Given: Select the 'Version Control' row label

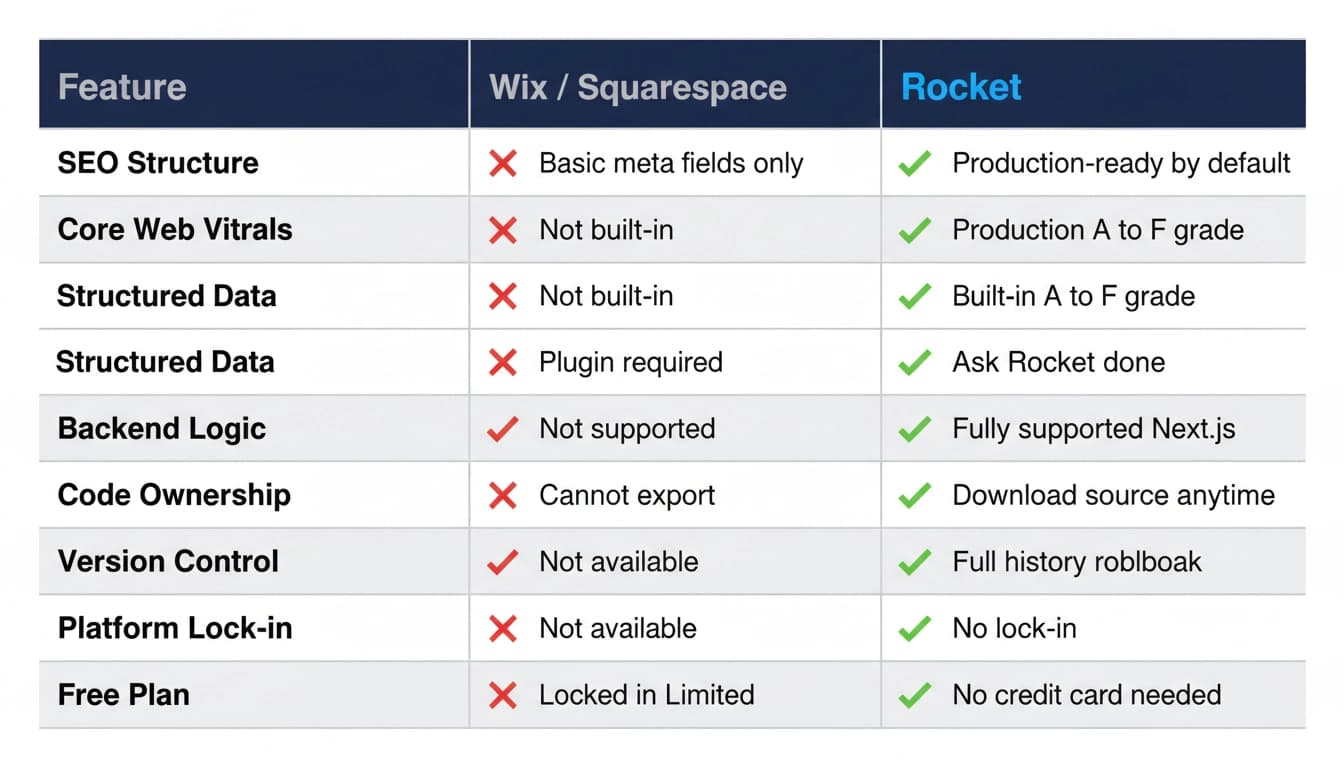Looking at the screenshot, I should [x=168, y=561].
